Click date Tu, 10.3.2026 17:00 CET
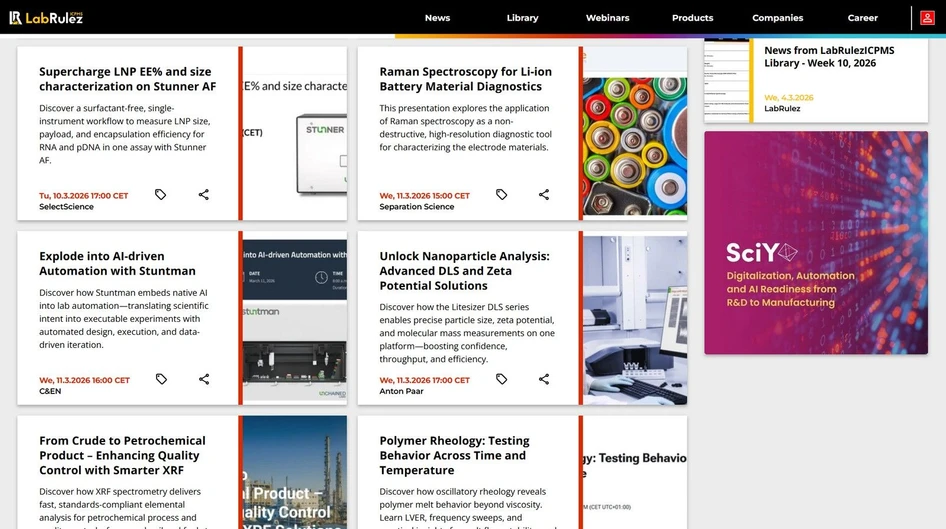This screenshot has width=946, height=529. tap(84, 195)
